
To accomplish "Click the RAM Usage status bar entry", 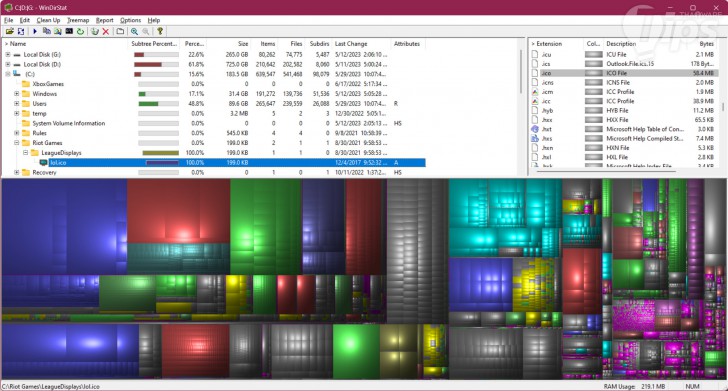I will pyautogui.click(x=635, y=386).
